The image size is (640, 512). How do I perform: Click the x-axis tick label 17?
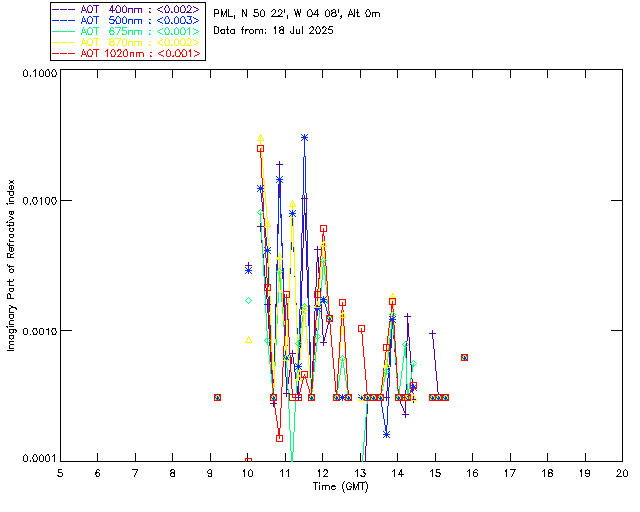510,473
